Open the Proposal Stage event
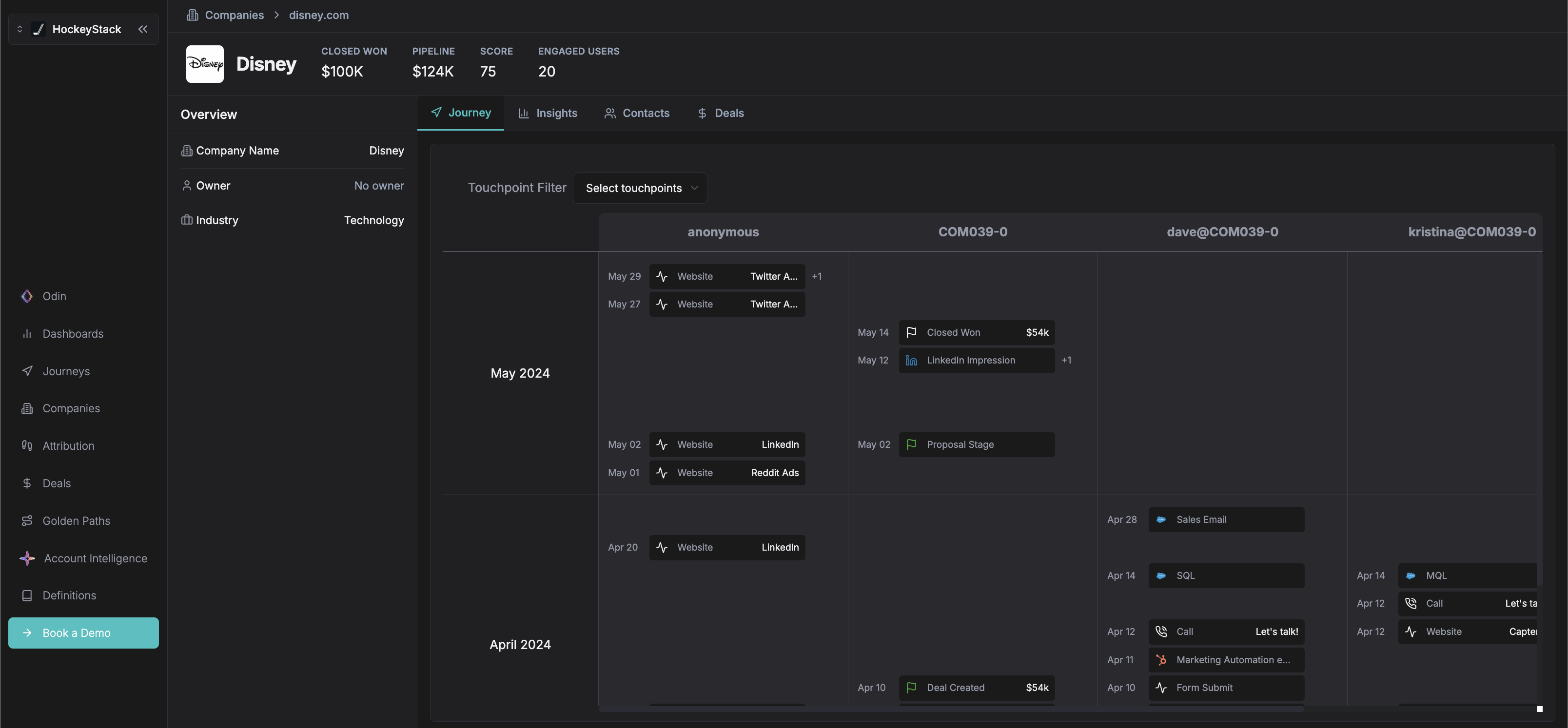This screenshot has width=1568, height=728. click(977, 445)
